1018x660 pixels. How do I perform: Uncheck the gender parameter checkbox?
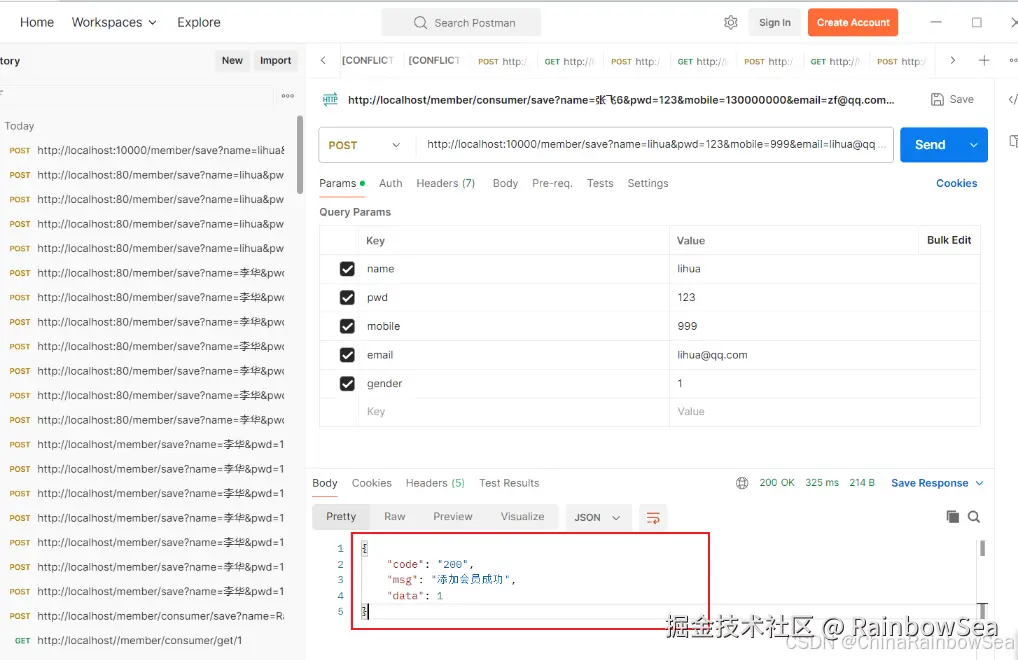[x=347, y=384]
